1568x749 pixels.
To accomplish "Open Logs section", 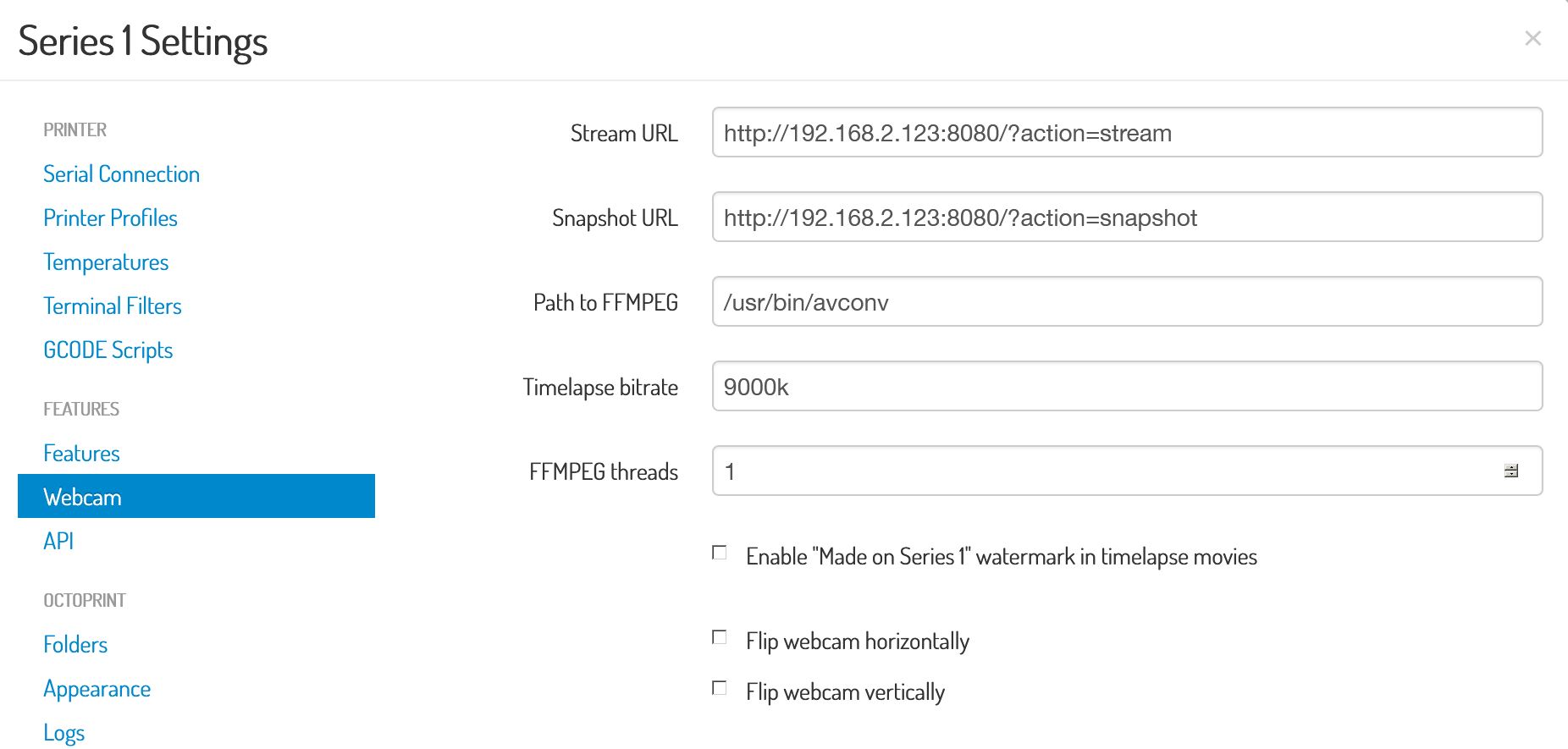I will click(x=63, y=733).
